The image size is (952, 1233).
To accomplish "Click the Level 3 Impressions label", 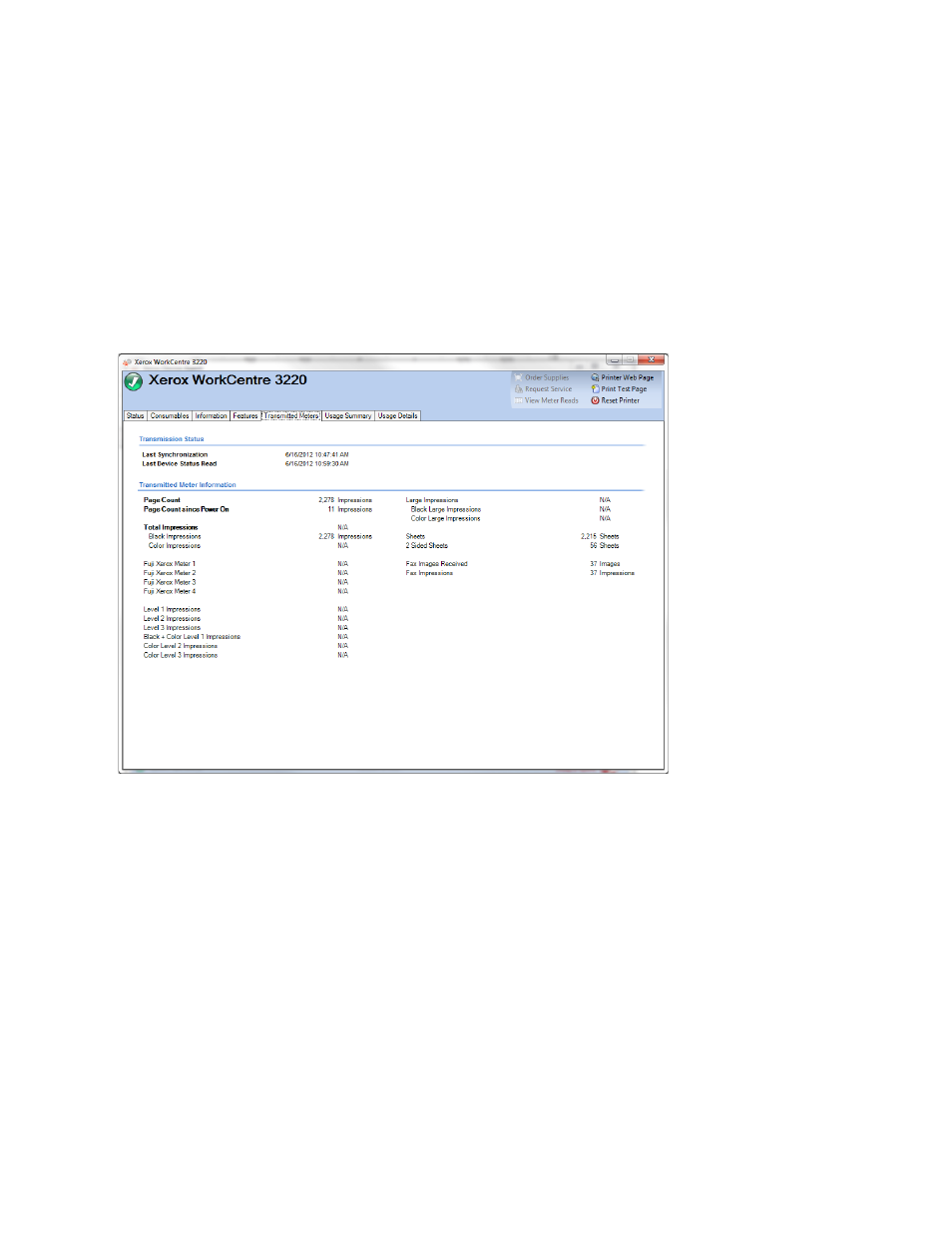I will coord(172,628).
